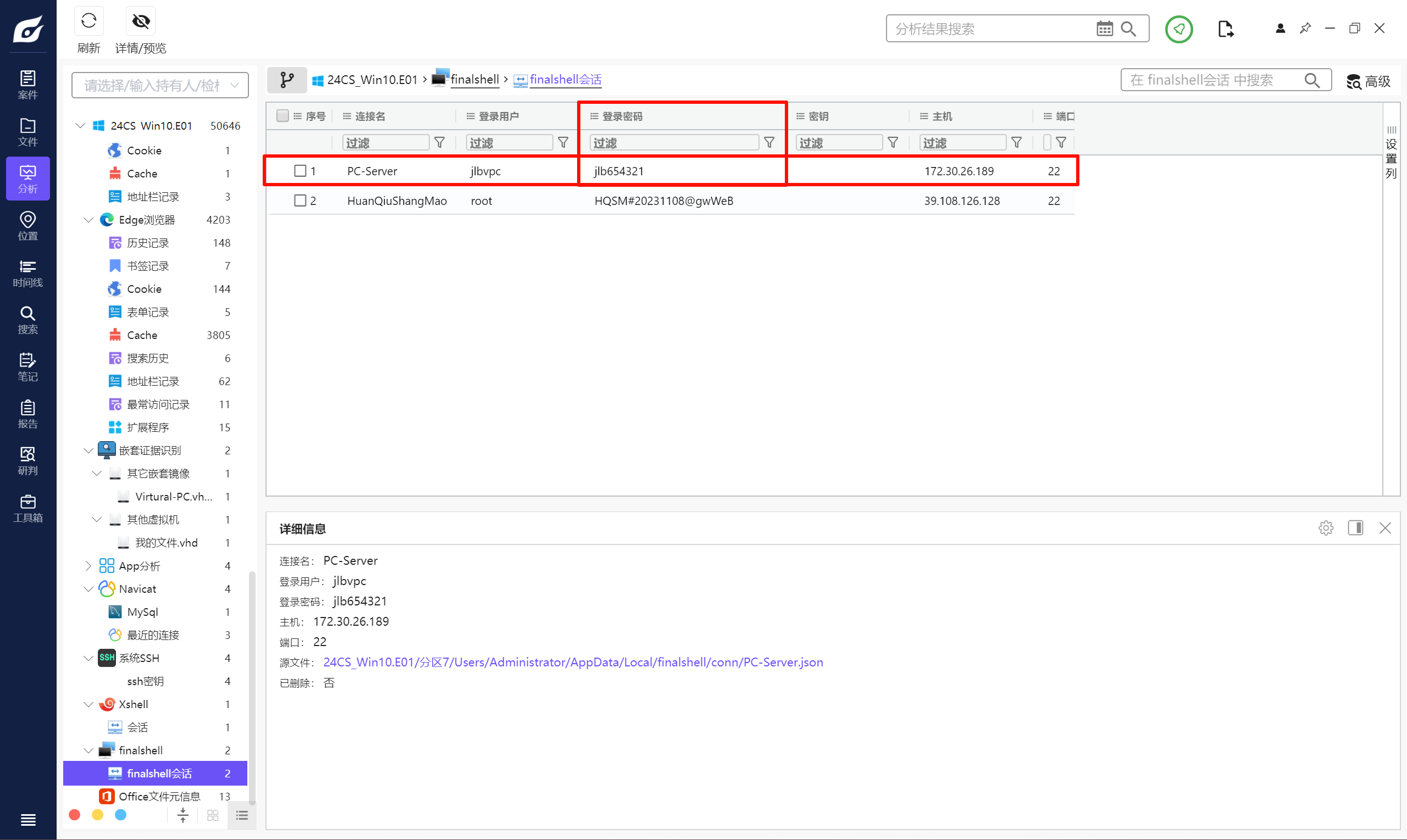Open the 位置 sidebar item
This screenshot has height=840, width=1407.
(x=27, y=226)
